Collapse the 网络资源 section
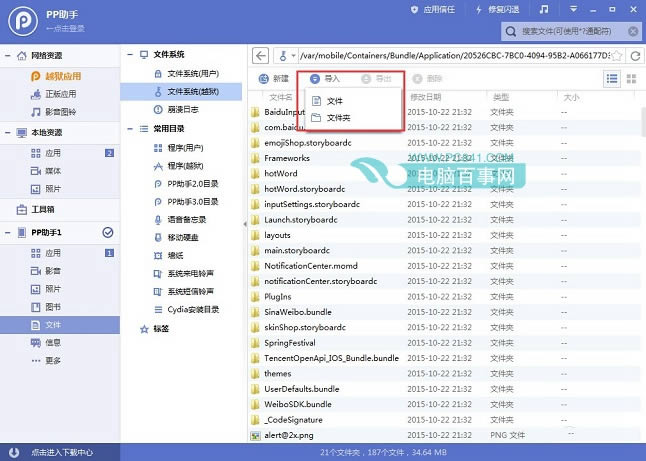 (7, 56)
